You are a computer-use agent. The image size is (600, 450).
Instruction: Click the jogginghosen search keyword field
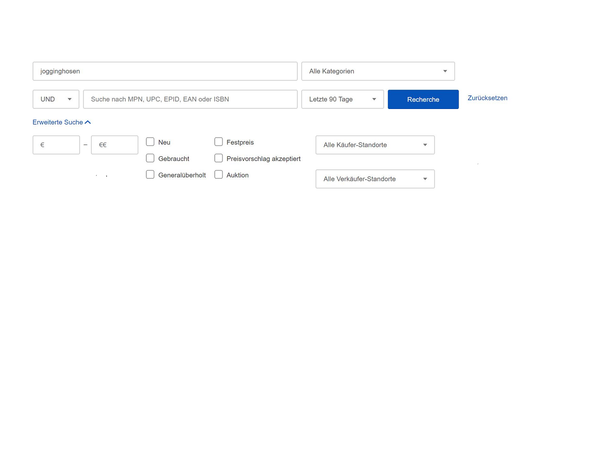coord(165,71)
